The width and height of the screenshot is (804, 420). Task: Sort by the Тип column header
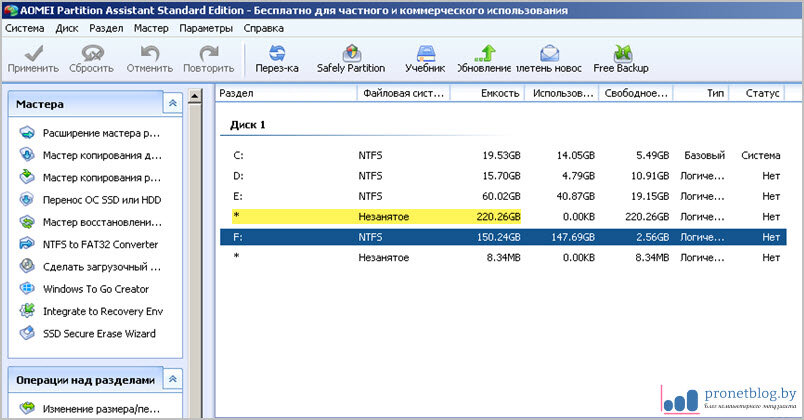pyautogui.click(x=701, y=93)
